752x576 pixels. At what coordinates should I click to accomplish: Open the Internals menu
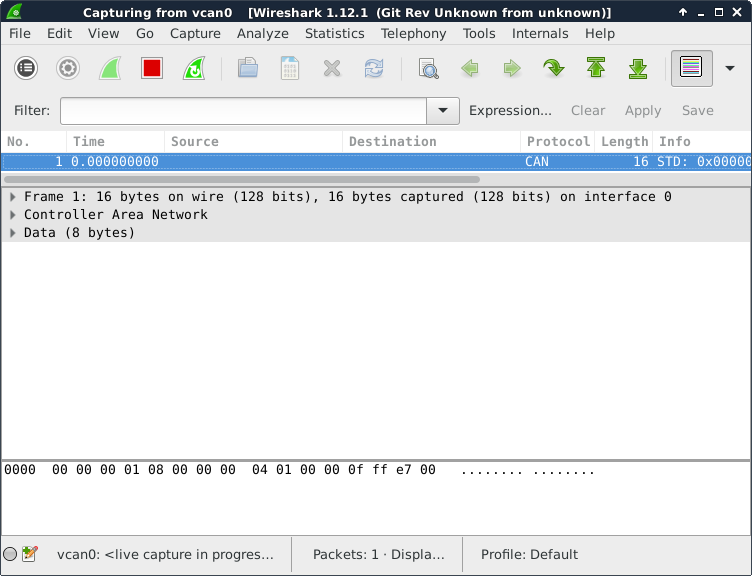pyautogui.click(x=540, y=34)
